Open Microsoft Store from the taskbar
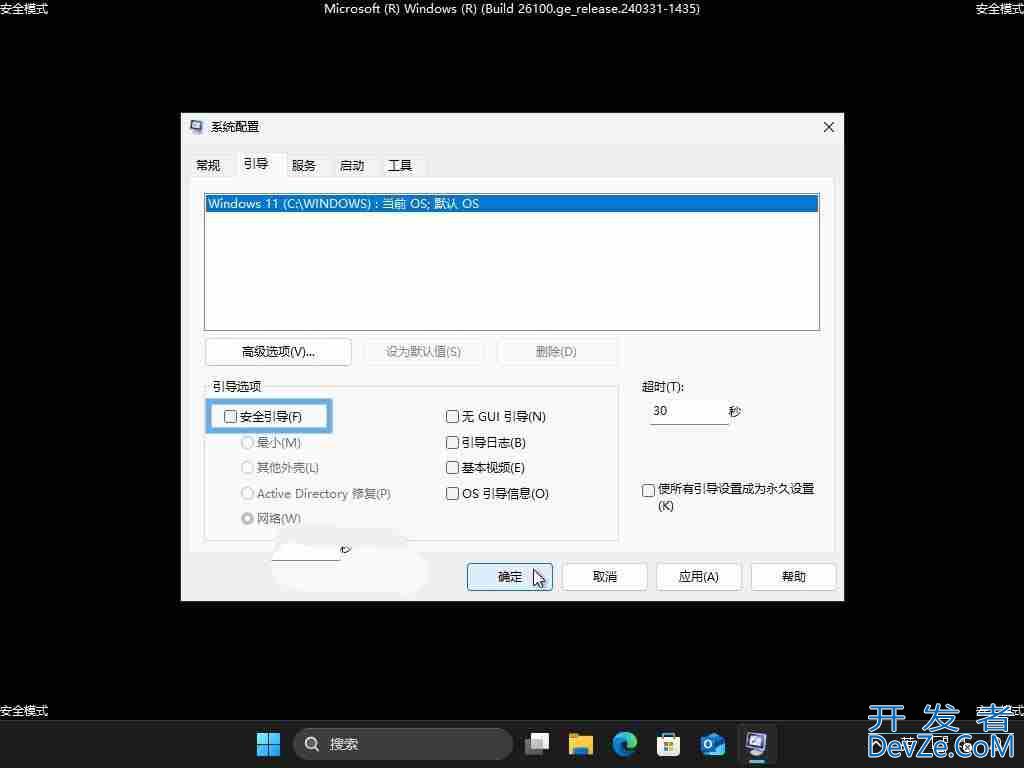This screenshot has width=1024, height=768. 668,744
